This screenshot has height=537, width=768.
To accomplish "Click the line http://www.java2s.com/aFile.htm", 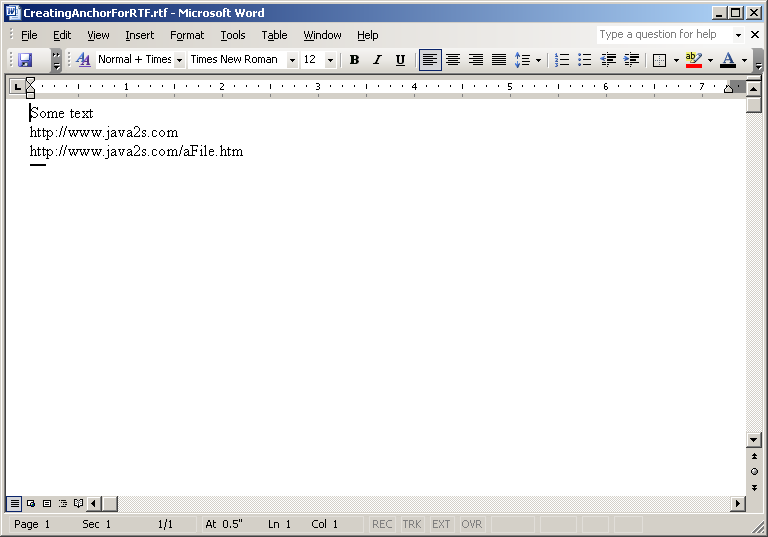I will click(x=136, y=151).
